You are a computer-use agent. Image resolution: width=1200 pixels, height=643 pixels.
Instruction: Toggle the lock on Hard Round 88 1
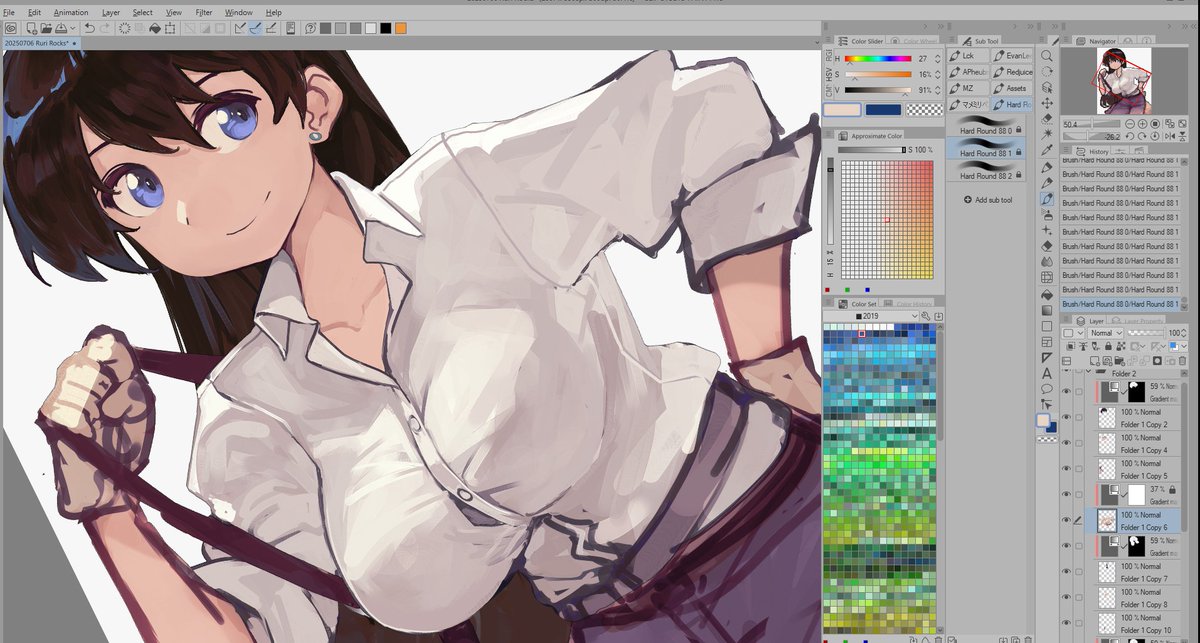[x=1018, y=152]
